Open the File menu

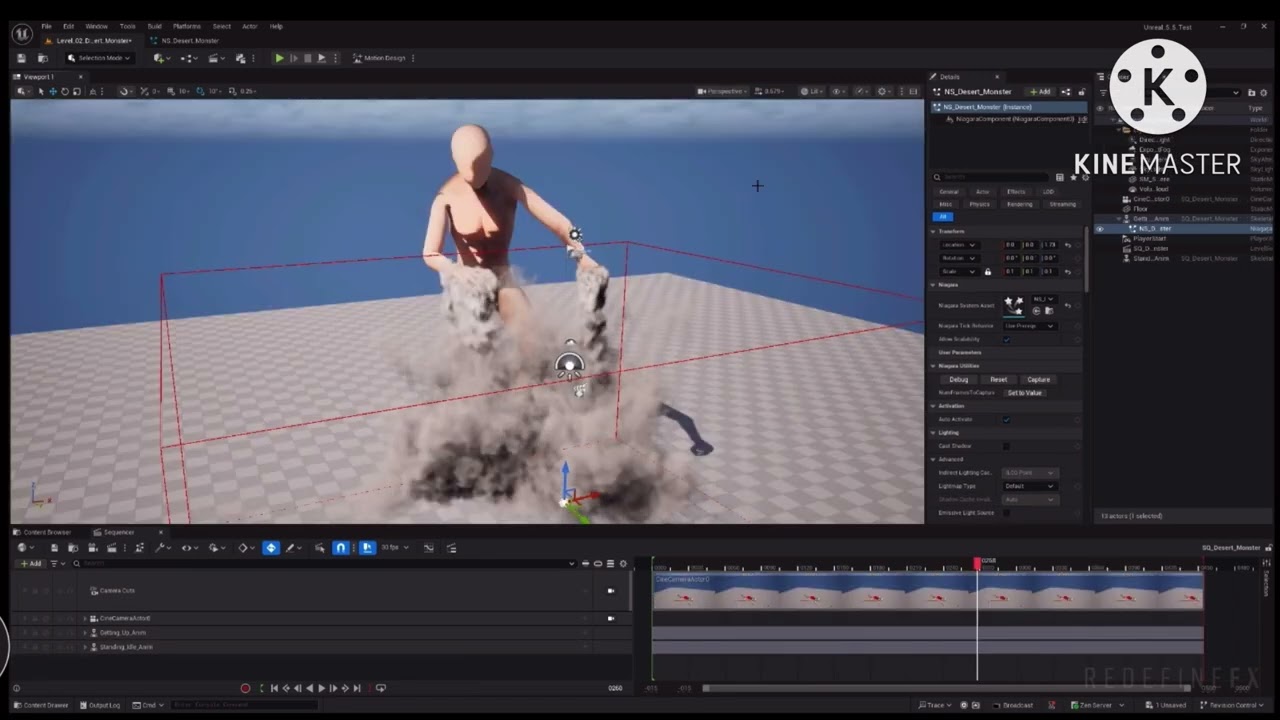pyautogui.click(x=46, y=26)
